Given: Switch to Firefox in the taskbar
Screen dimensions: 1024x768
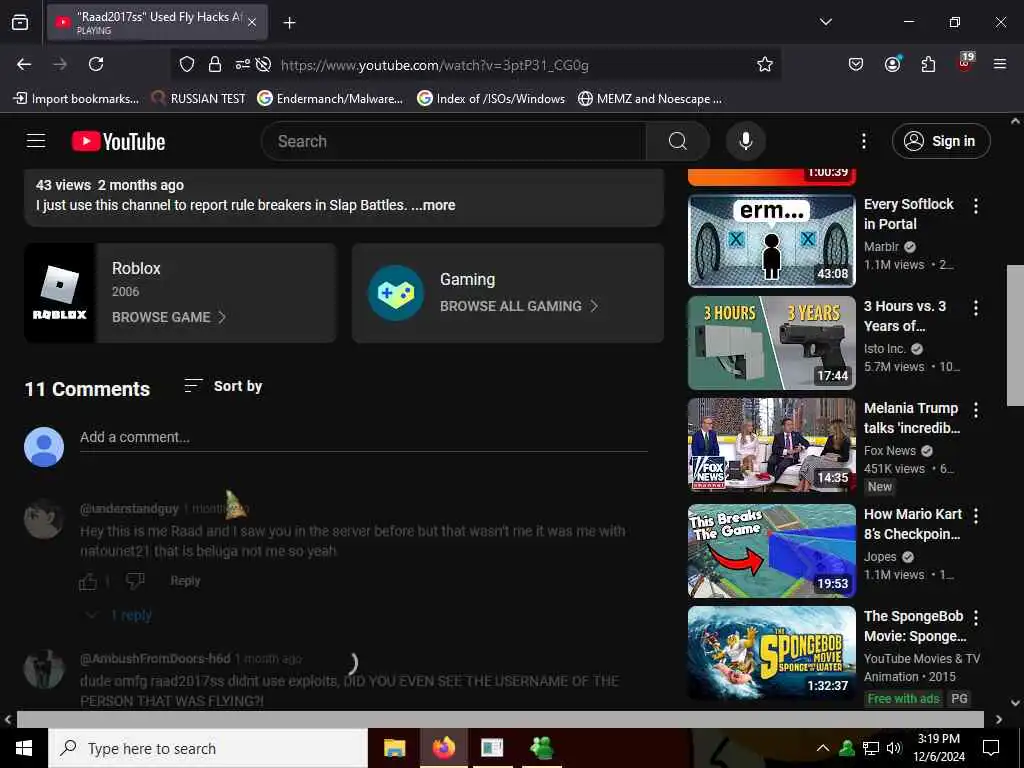Looking at the screenshot, I should coord(443,748).
